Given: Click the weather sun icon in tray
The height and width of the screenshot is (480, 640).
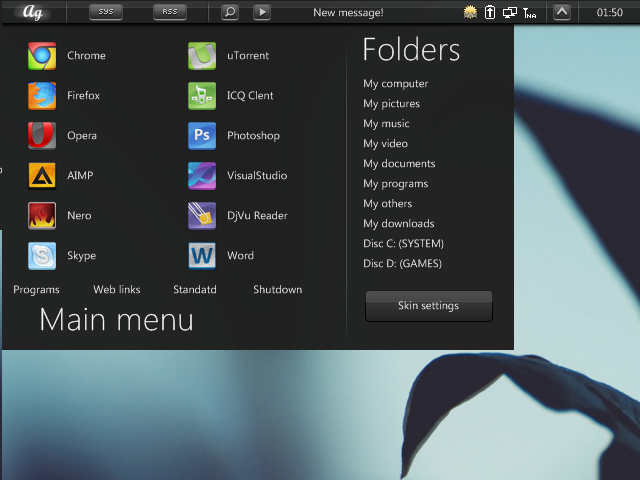Looking at the screenshot, I should click(470, 12).
